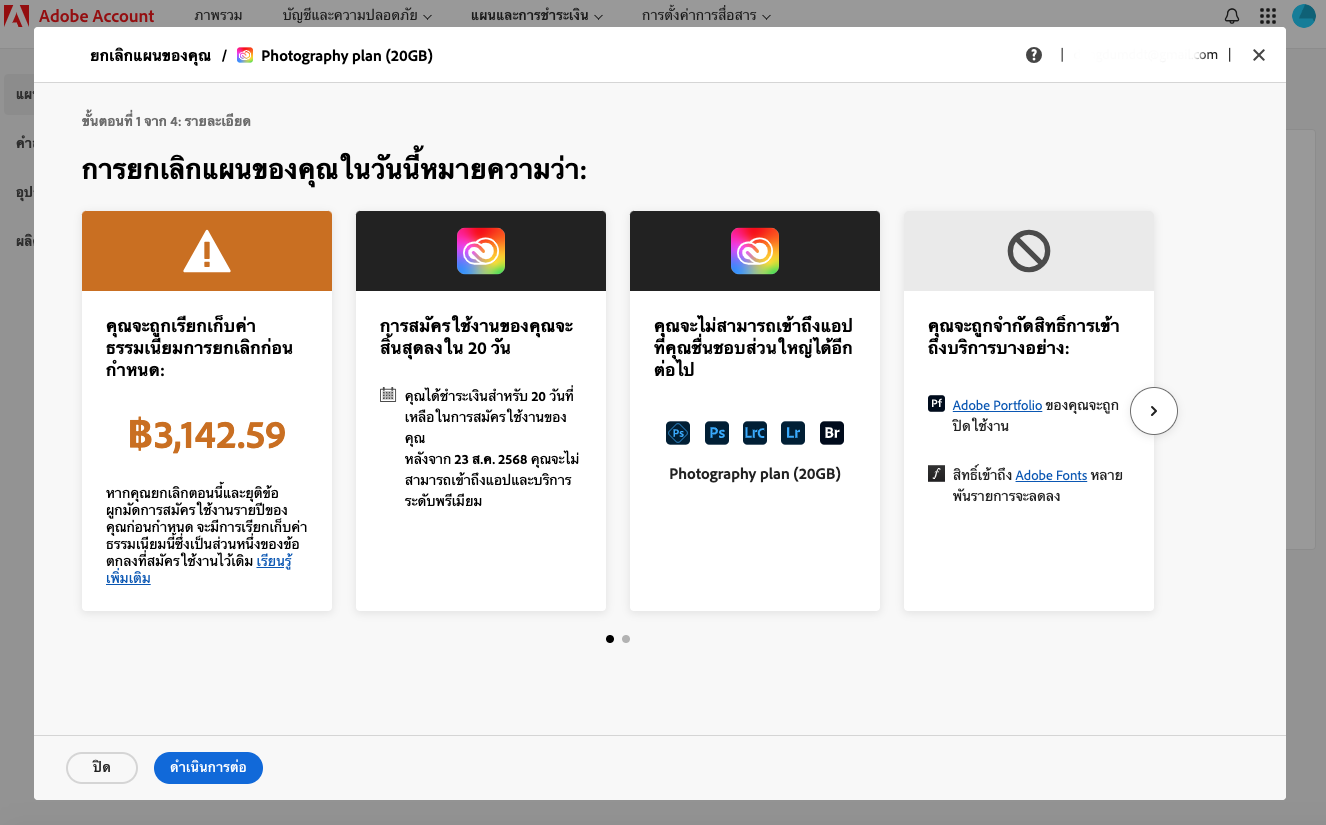Click the Lightroom Classic LrC icon
This screenshot has height=825, width=1326.
[x=755, y=432]
